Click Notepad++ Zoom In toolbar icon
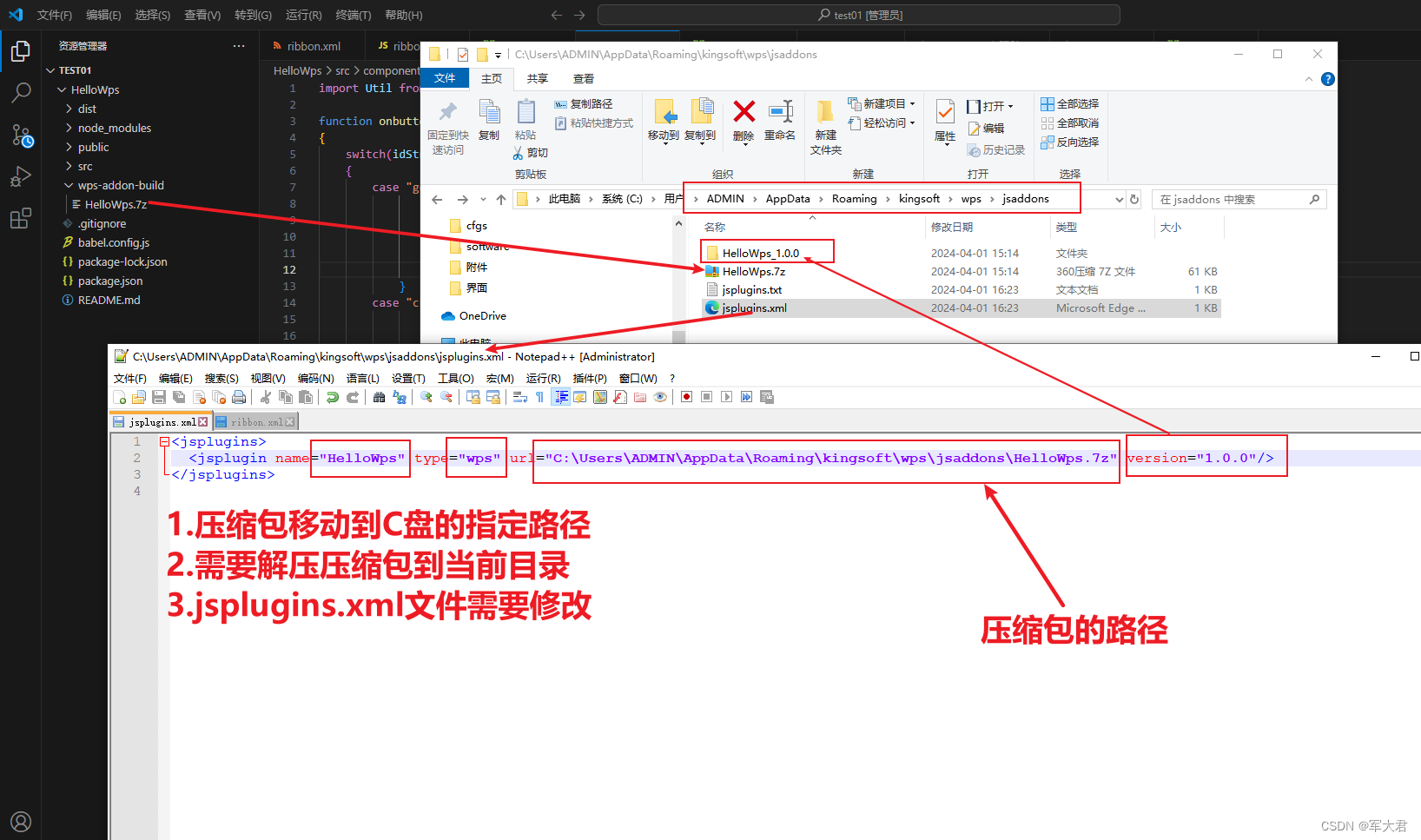Image resolution: width=1421 pixels, height=840 pixels. tap(426, 397)
